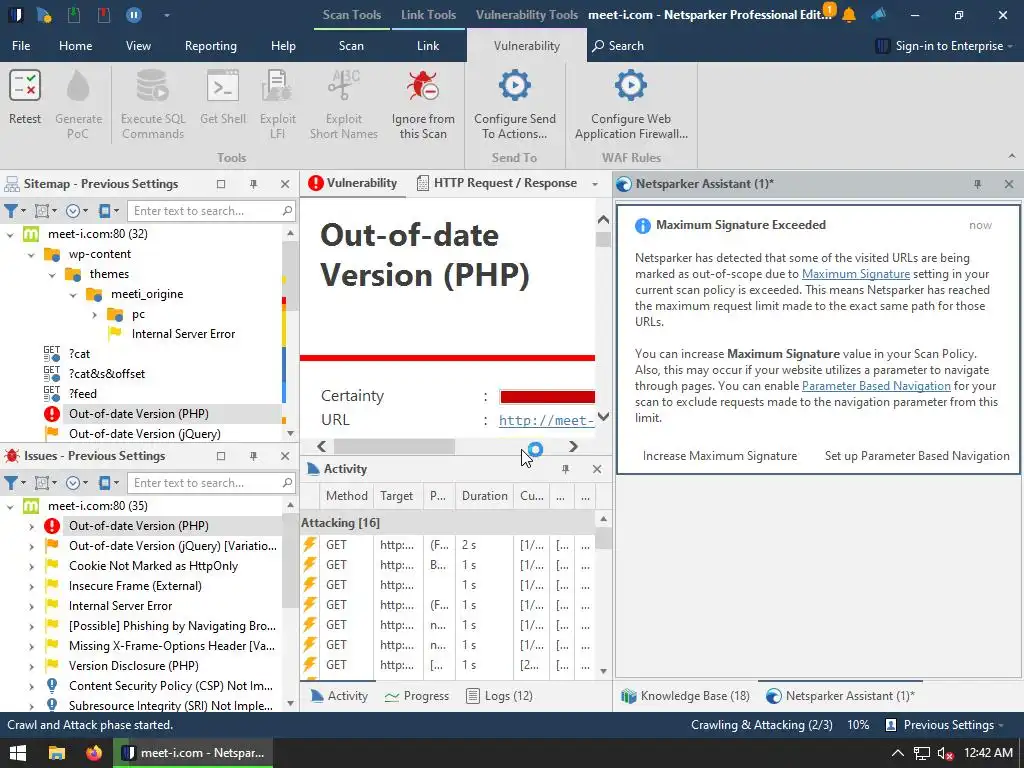Image resolution: width=1024 pixels, height=768 pixels.
Task: Open Sitemap expand options dropdown
Action: coord(77,211)
